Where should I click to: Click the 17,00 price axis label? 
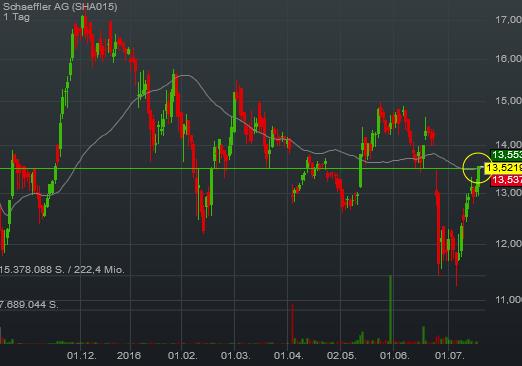pos(508,20)
